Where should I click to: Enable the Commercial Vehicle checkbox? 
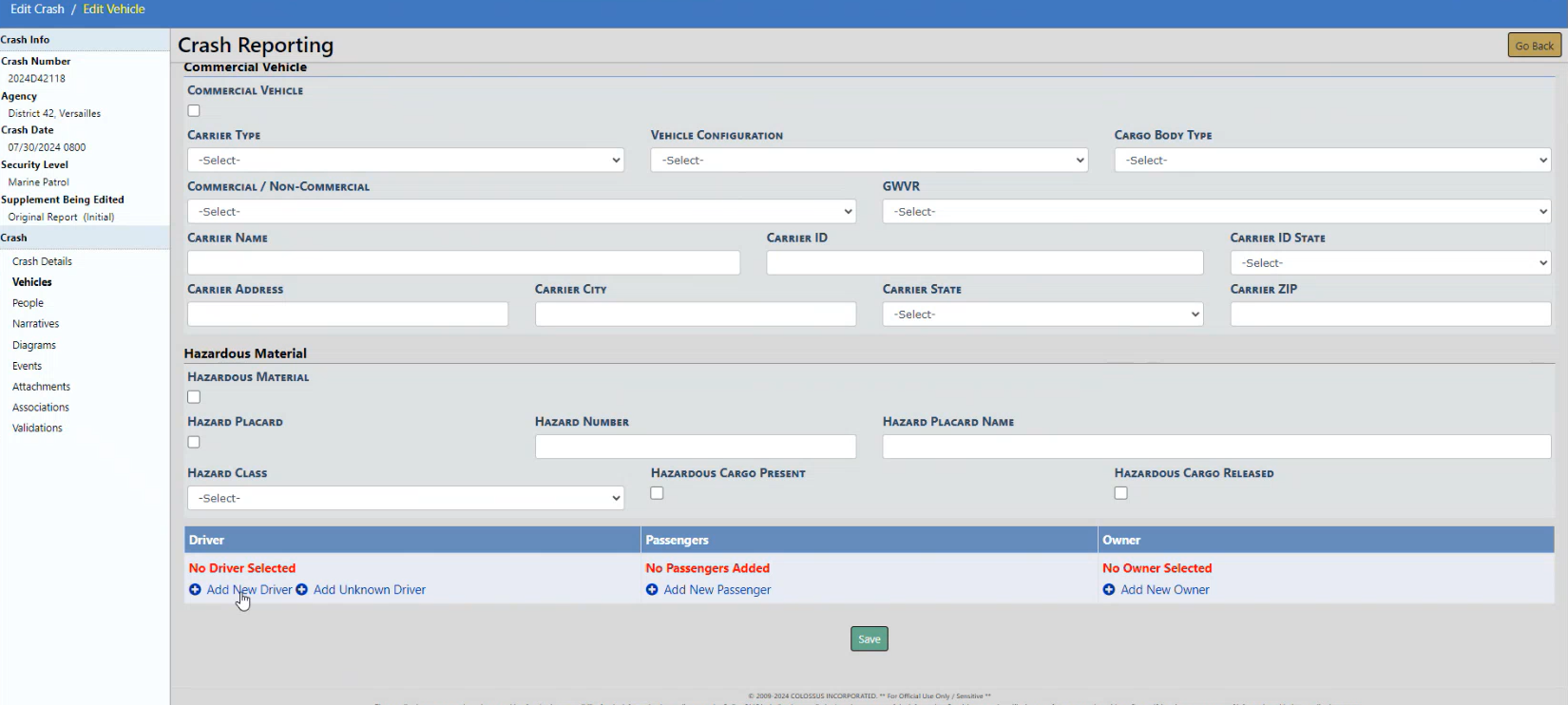click(194, 111)
